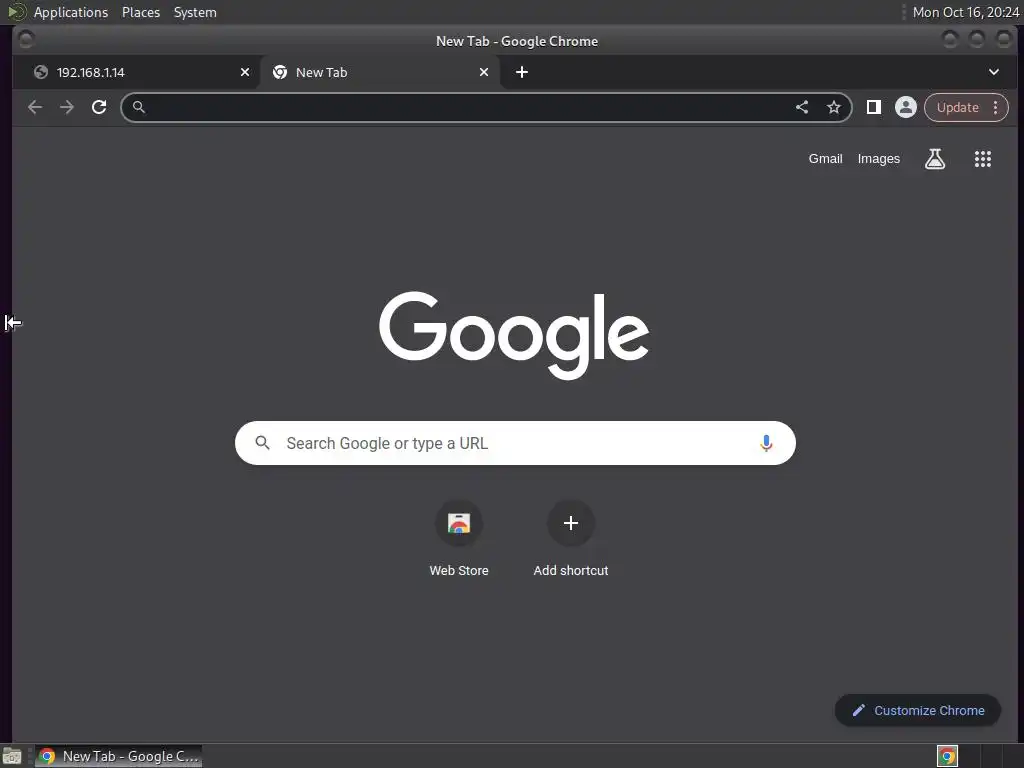Go back using the browser back arrow
The height and width of the screenshot is (768, 1024).
coord(35,107)
